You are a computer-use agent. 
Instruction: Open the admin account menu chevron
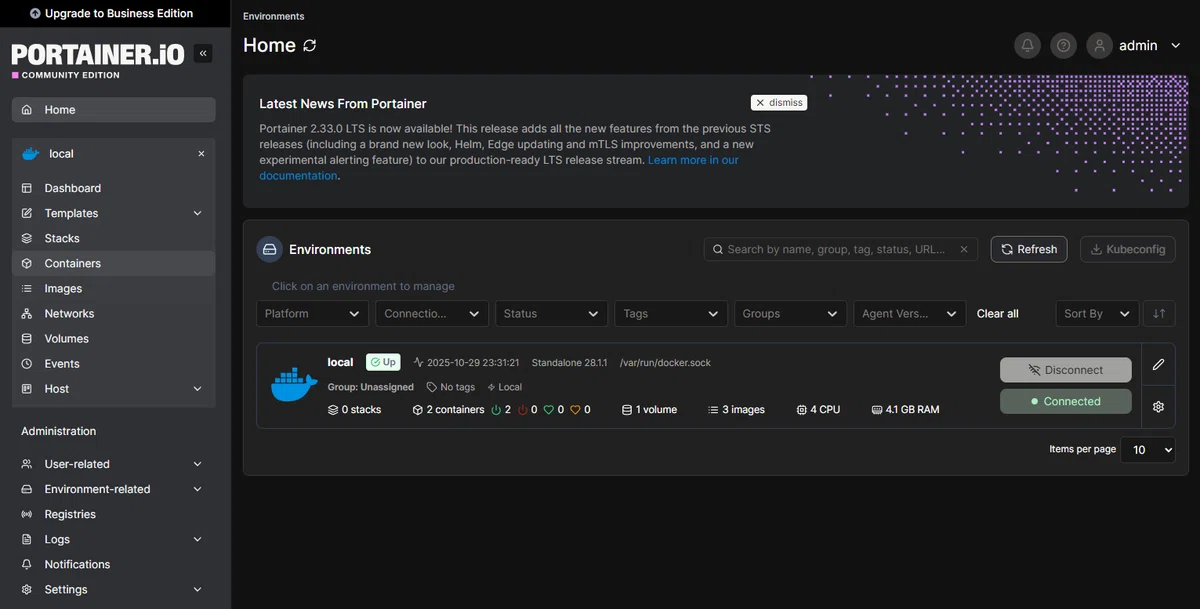coord(1175,45)
